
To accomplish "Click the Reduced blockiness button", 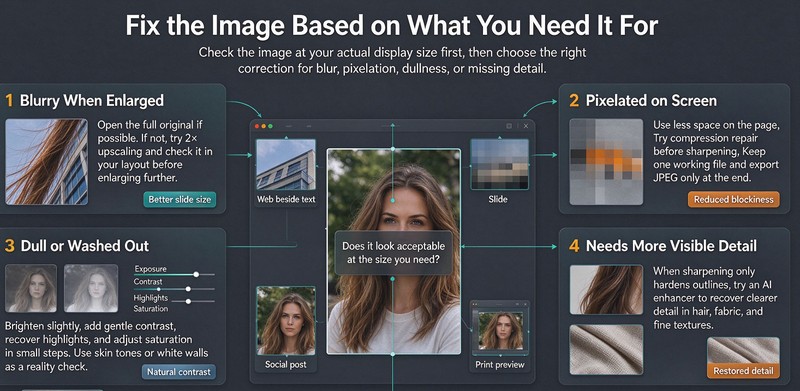I will [x=734, y=200].
